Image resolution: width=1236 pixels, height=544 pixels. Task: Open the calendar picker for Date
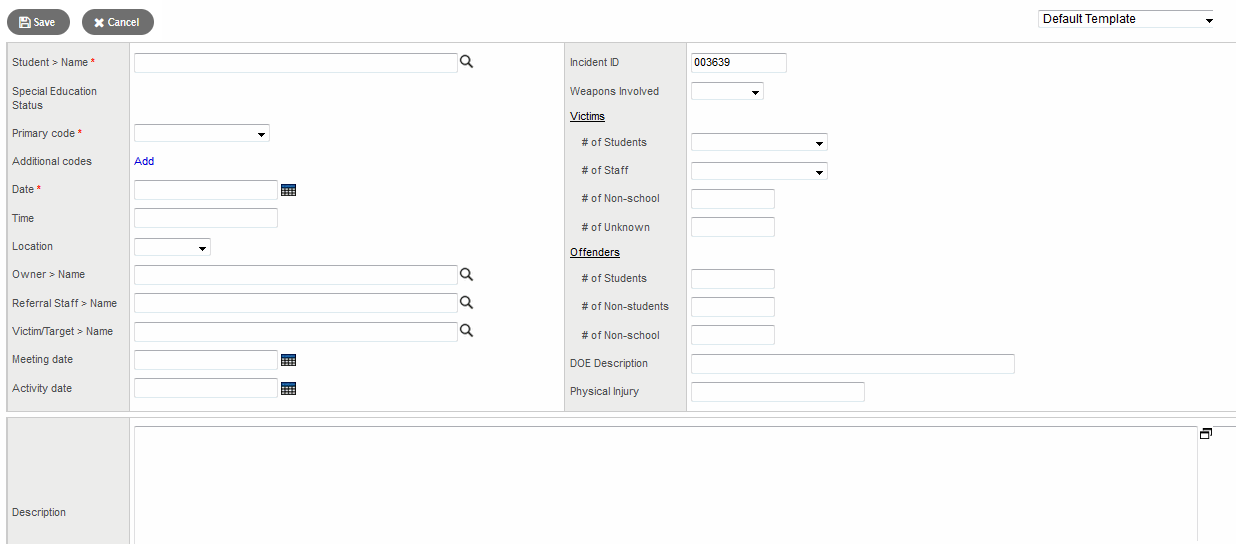pyautogui.click(x=289, y=190)
